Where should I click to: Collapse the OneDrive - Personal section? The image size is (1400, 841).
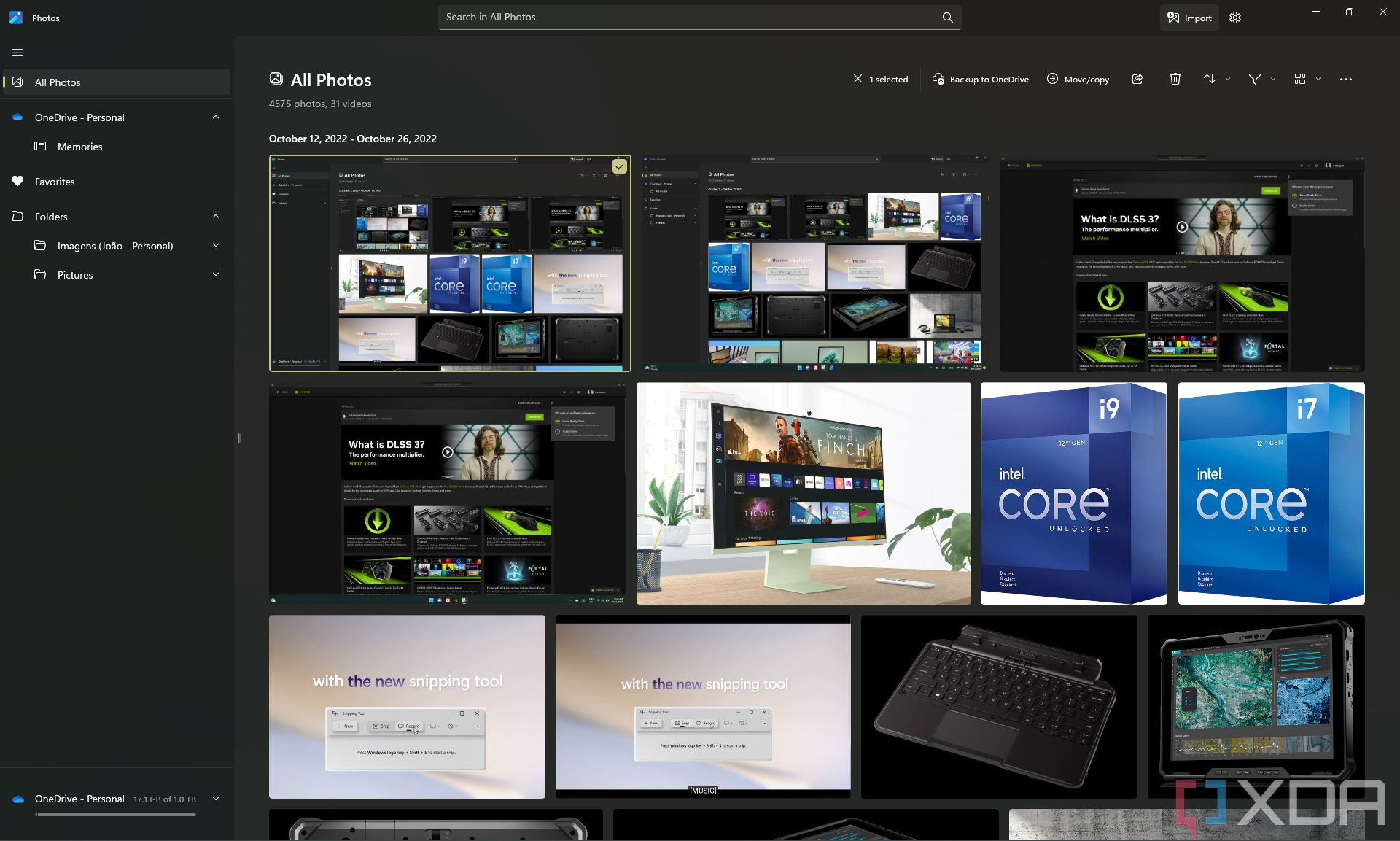[216, 117]
